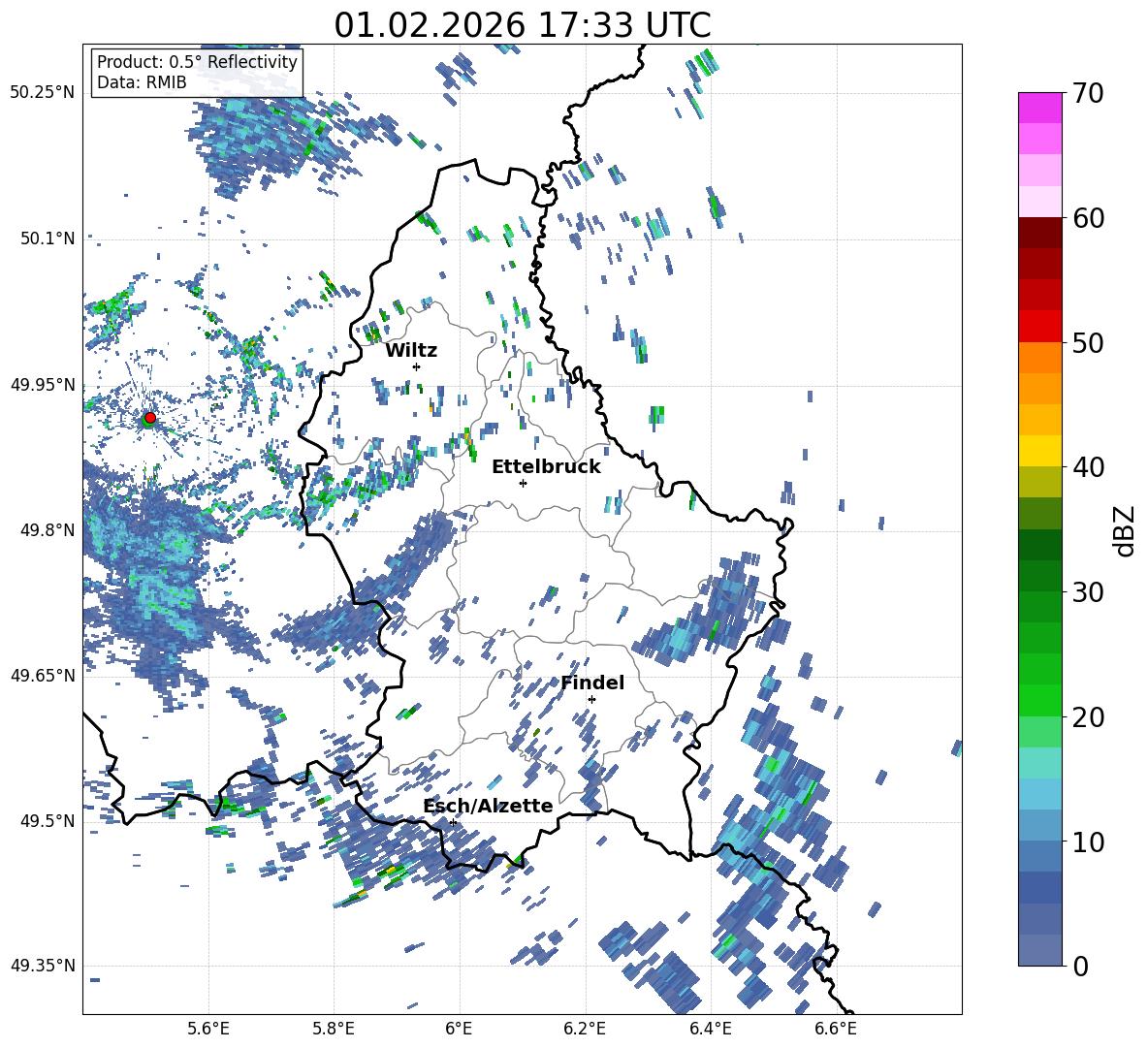The image size is (1148, 1048).
Task: Click the bright green 20 dBZ colorbar segment
Action: 1039,700
